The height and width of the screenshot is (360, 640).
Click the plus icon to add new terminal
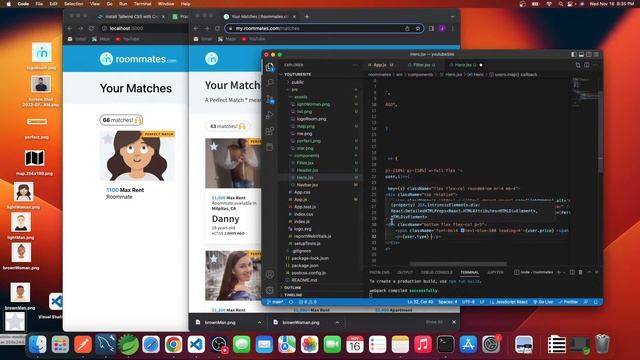point(559,272)
